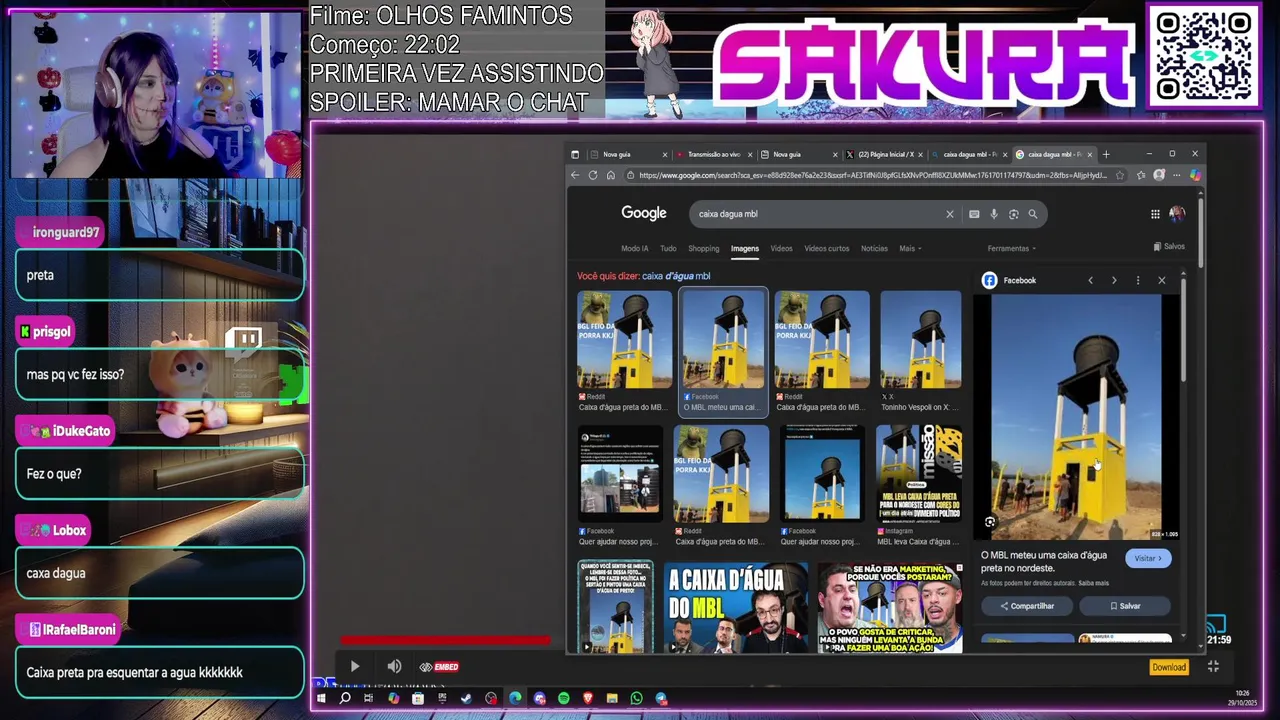This screenshot has width=1280, height=720.
Task: Search inside image with Lens overlay icon
Action: 990,522
